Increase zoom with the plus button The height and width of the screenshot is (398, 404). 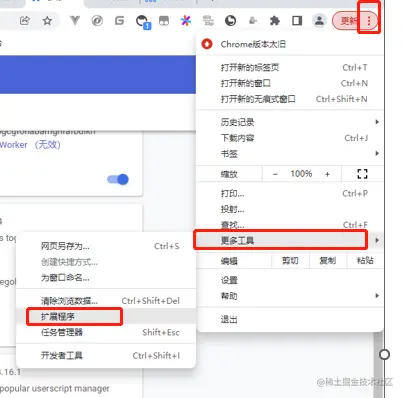[x=327, y=174]
